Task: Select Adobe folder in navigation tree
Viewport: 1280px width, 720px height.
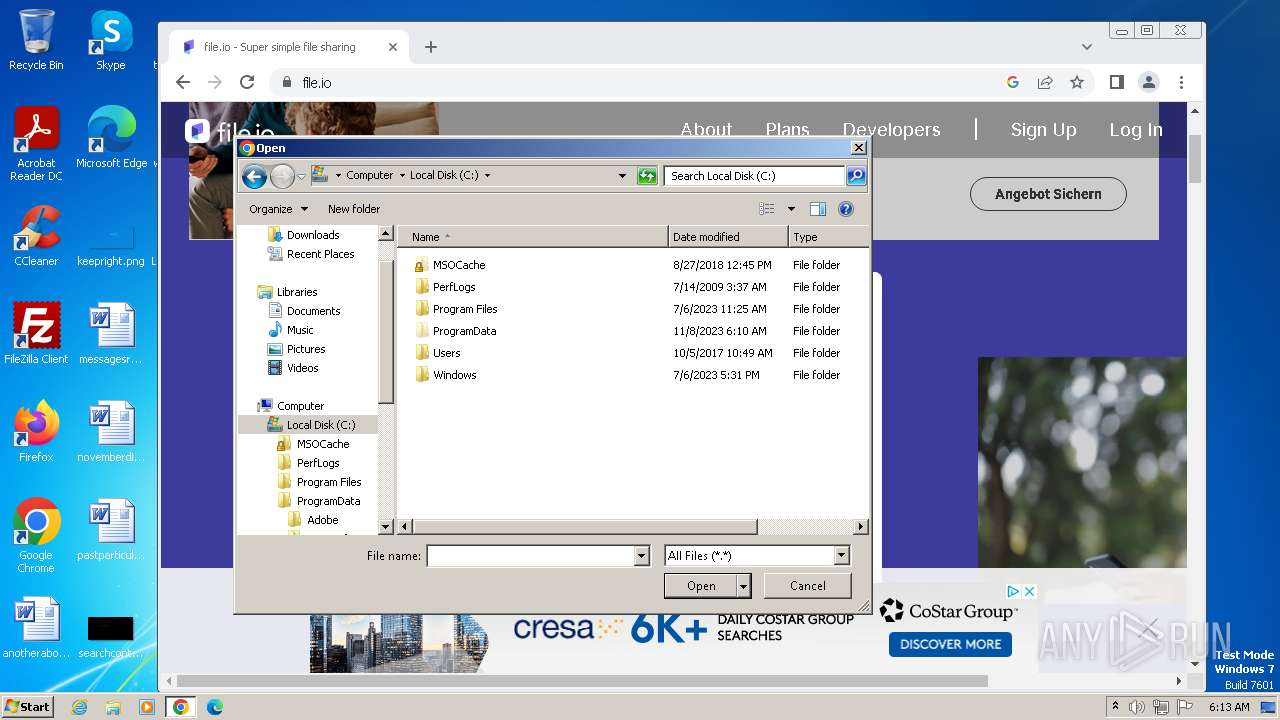Action: point(322,520)
